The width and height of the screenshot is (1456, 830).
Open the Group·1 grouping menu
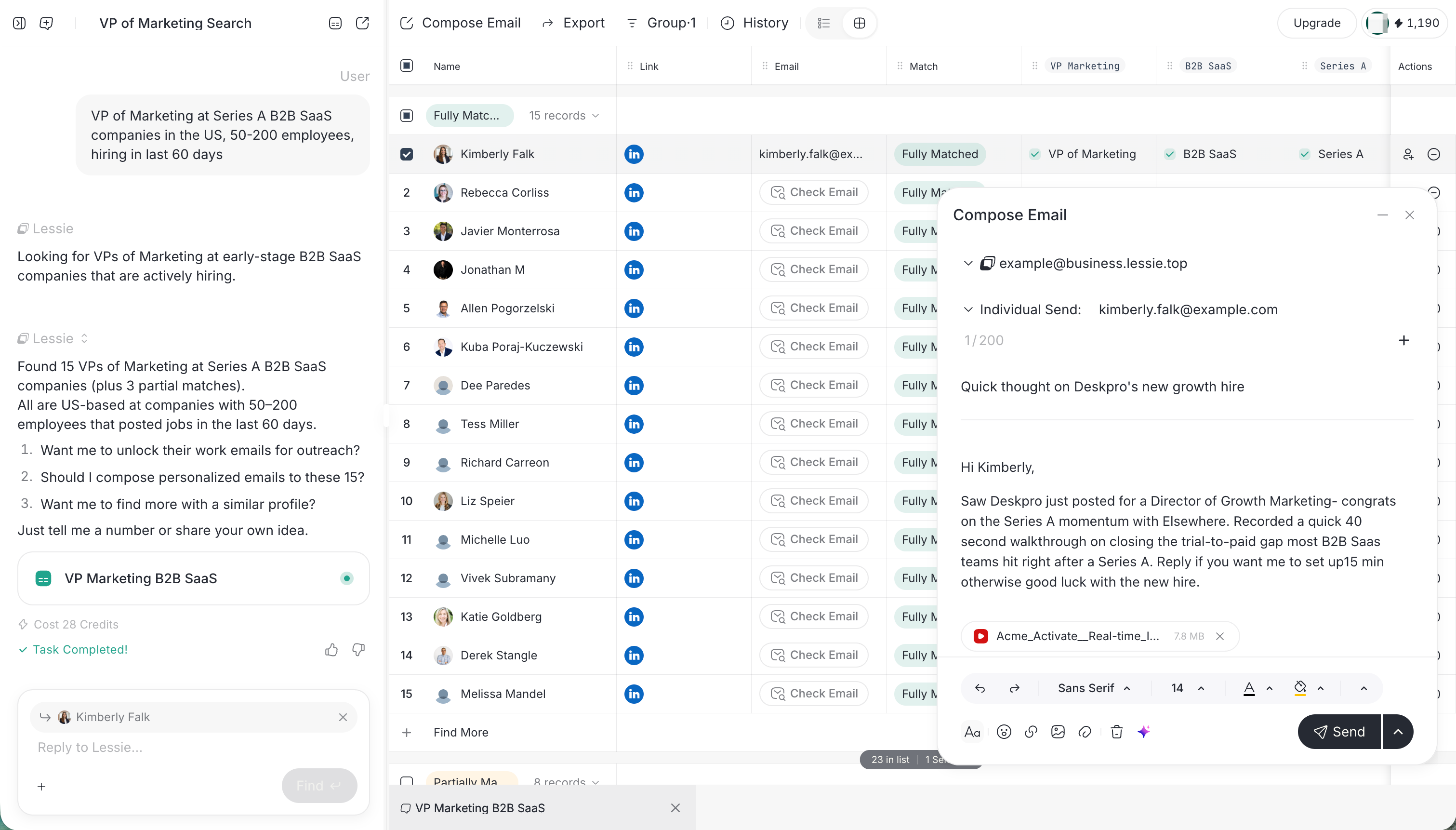tap(661, 23)
